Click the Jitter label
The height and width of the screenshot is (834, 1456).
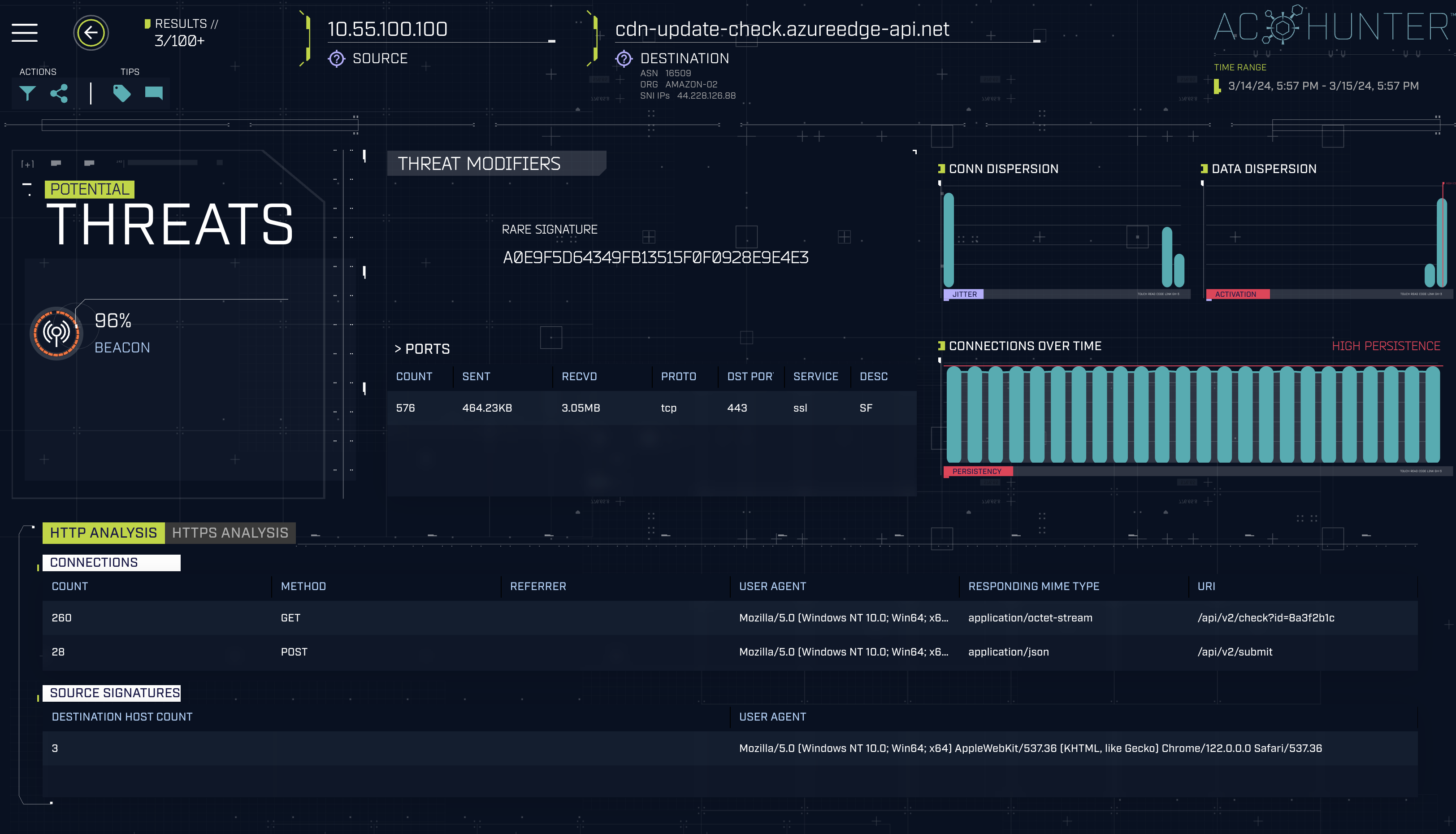[x=964, y=294]
